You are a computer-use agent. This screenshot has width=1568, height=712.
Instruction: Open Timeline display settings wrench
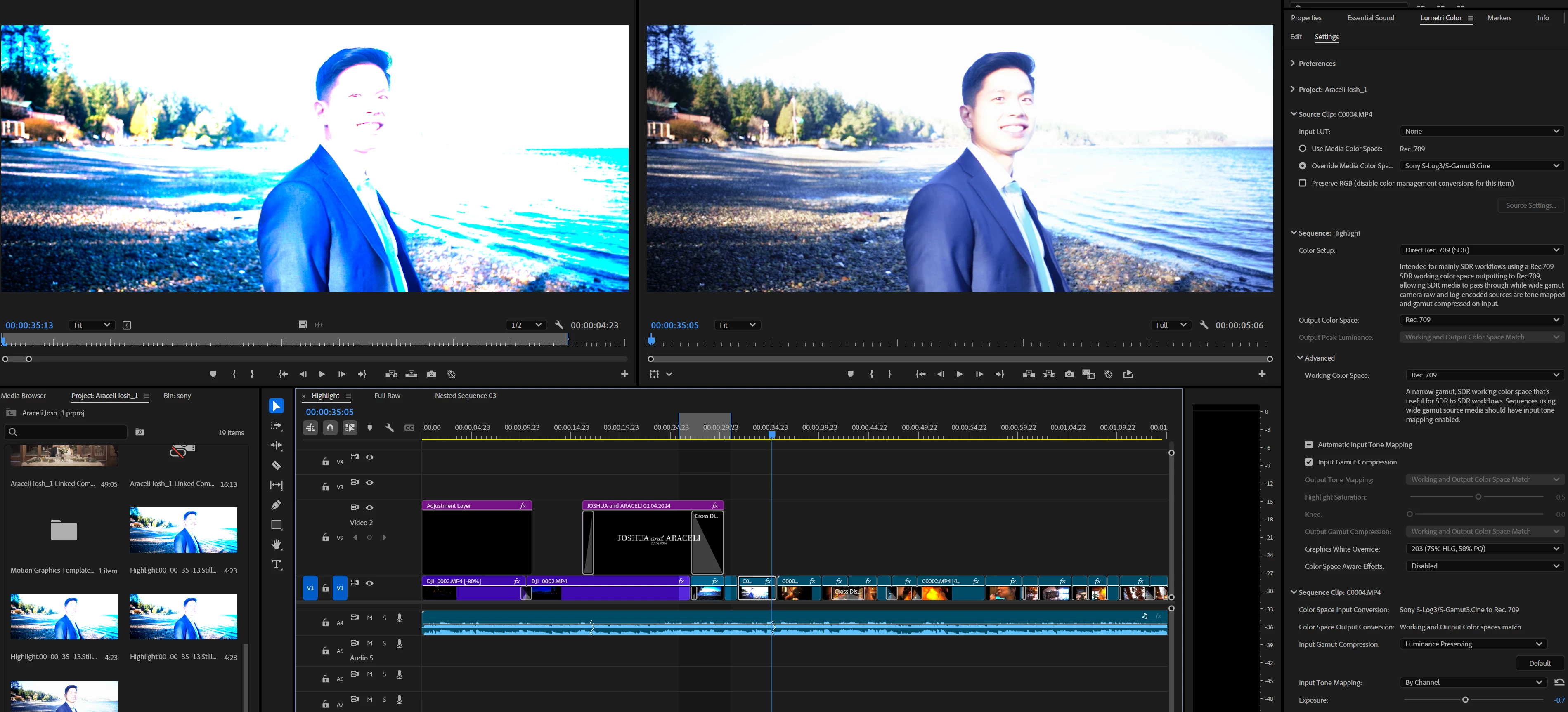(390, 428)
